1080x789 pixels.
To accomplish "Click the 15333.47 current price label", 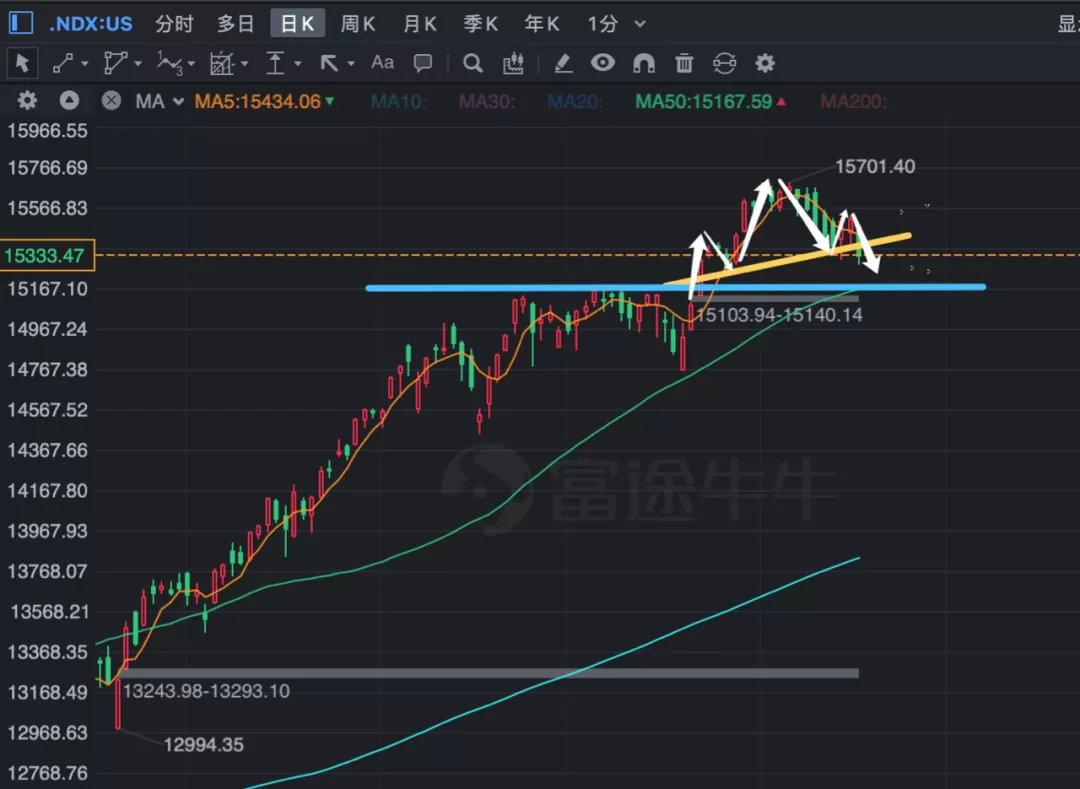I will [x=47, y=255].
